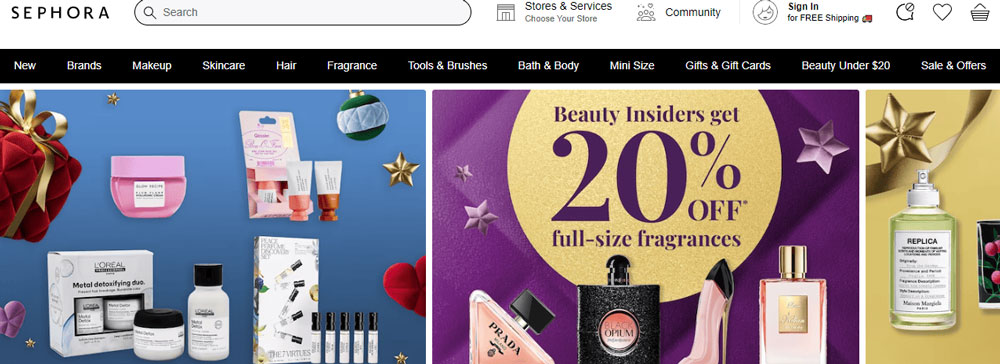
Task: Open the Skincare menu
Action: point(224,66)
